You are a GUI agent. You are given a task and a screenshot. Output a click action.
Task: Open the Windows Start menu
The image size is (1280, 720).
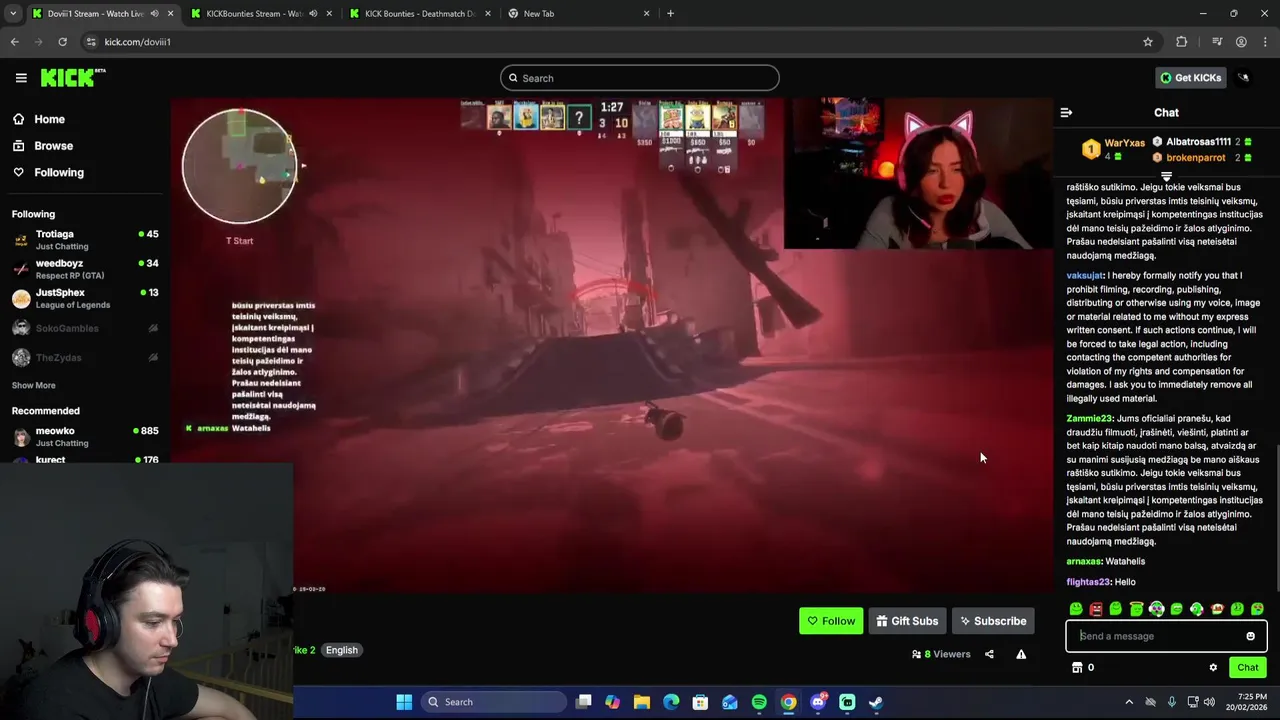click(x=404, y=702)
